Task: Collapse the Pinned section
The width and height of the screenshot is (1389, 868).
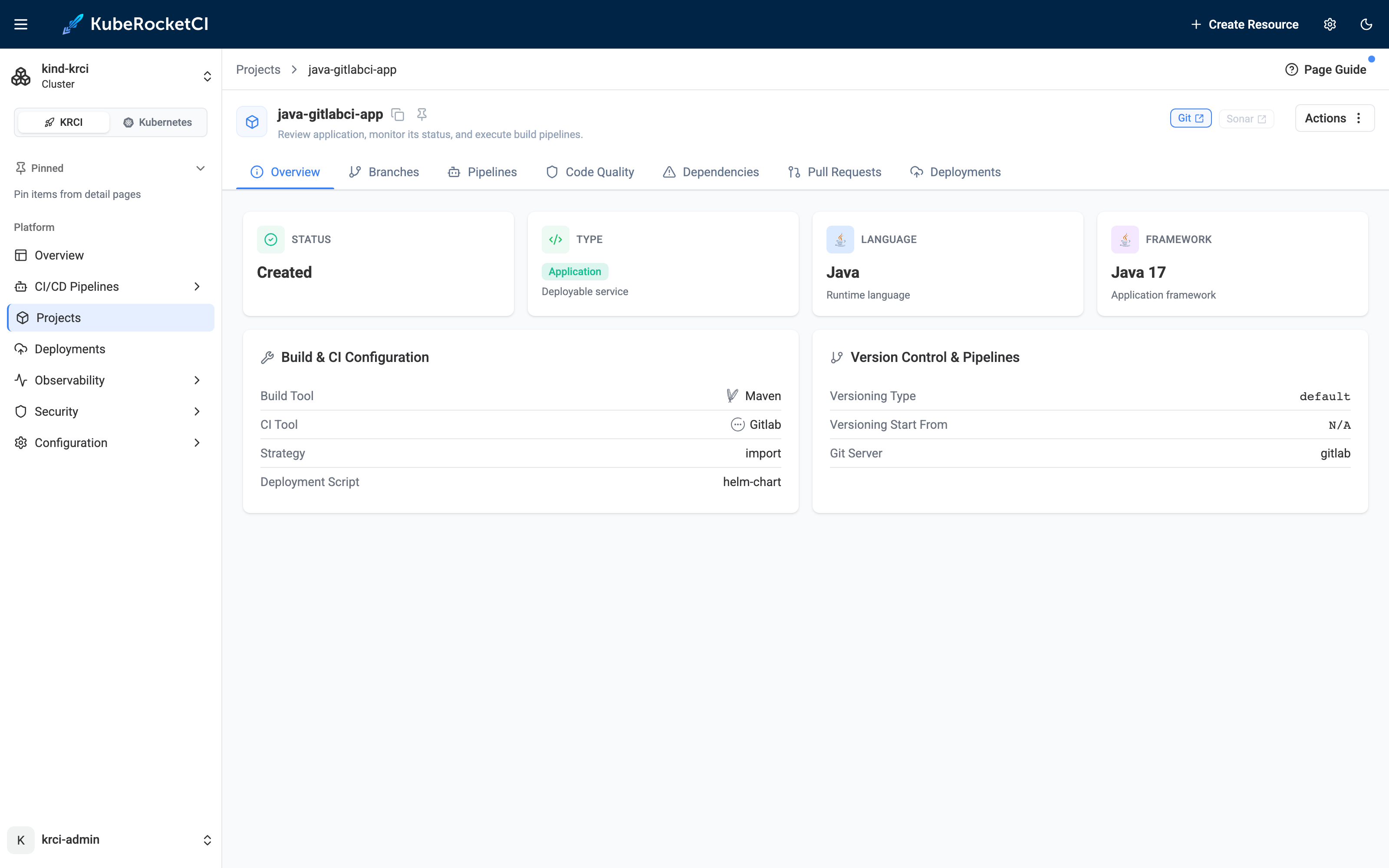Action: (x=200, y=168)
